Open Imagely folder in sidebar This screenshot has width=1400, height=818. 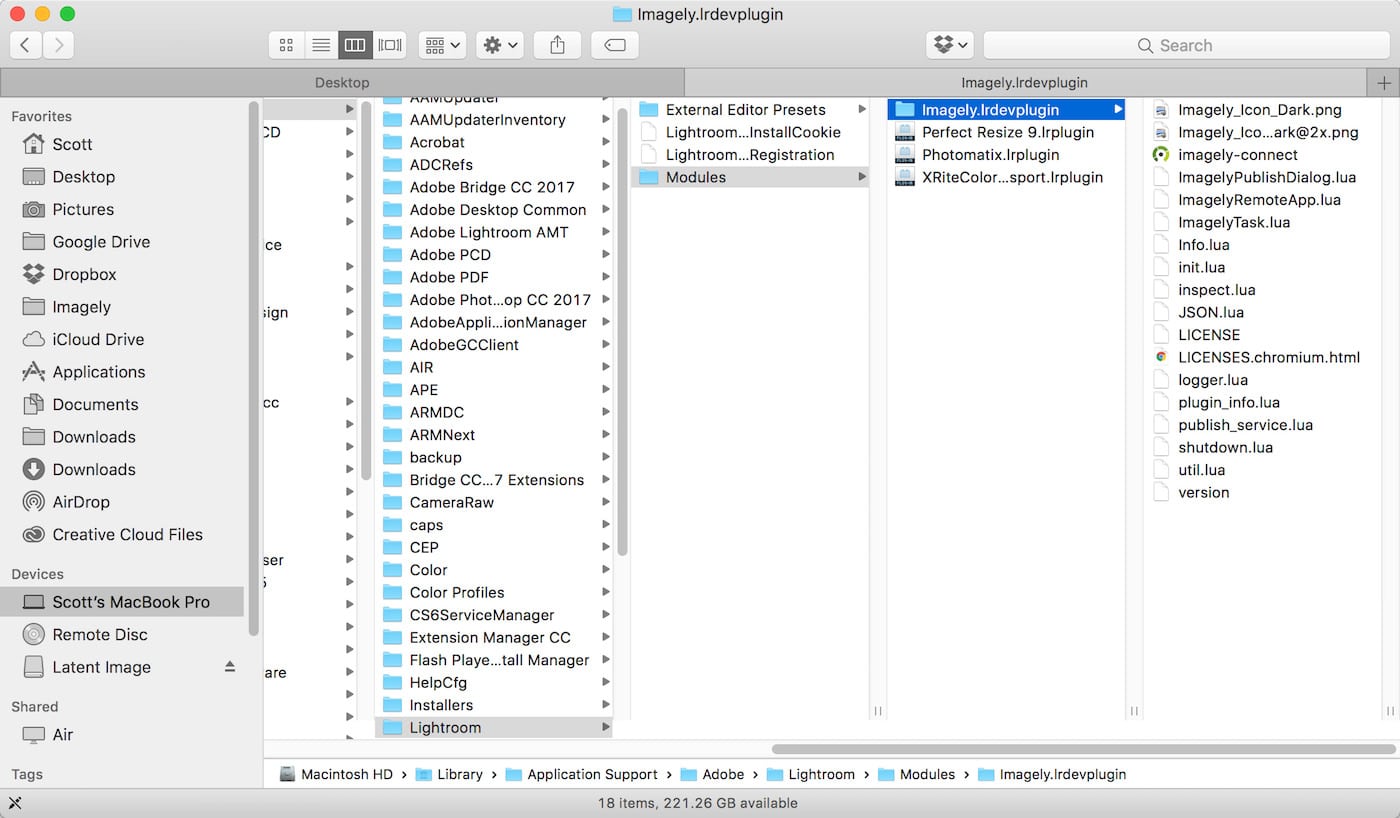[67, 307]
